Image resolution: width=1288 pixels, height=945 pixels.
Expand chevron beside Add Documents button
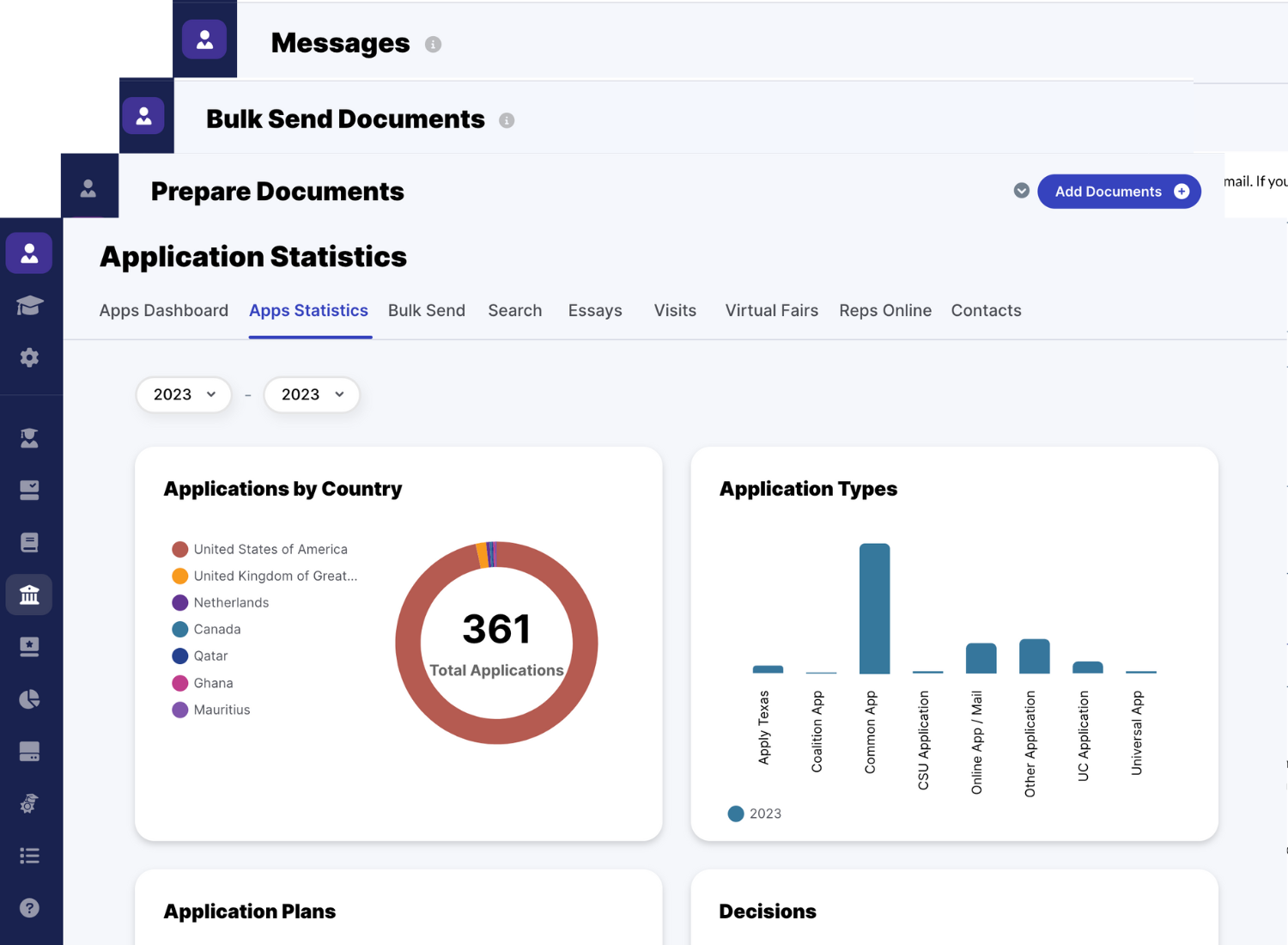[1021, 191]
